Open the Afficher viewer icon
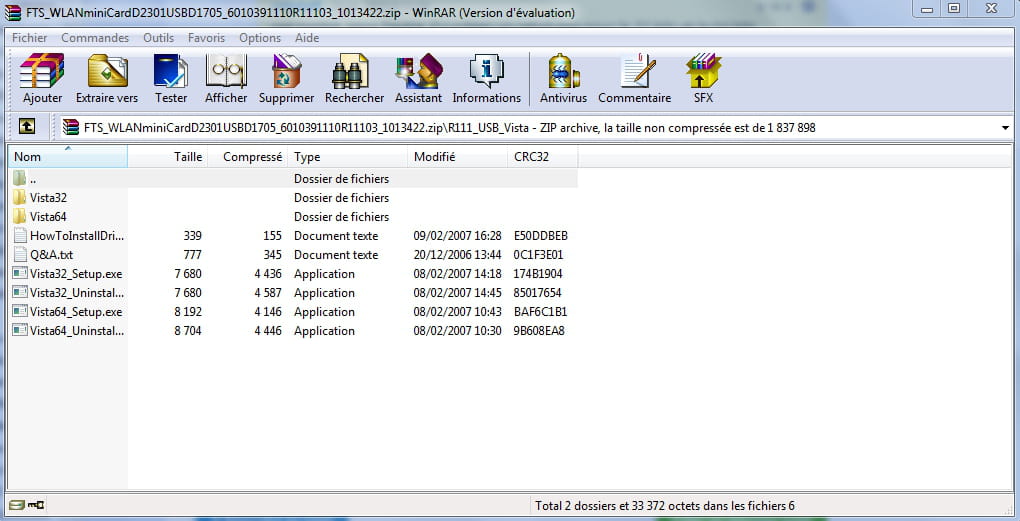The image size is (1020, 521). point(226,79)
